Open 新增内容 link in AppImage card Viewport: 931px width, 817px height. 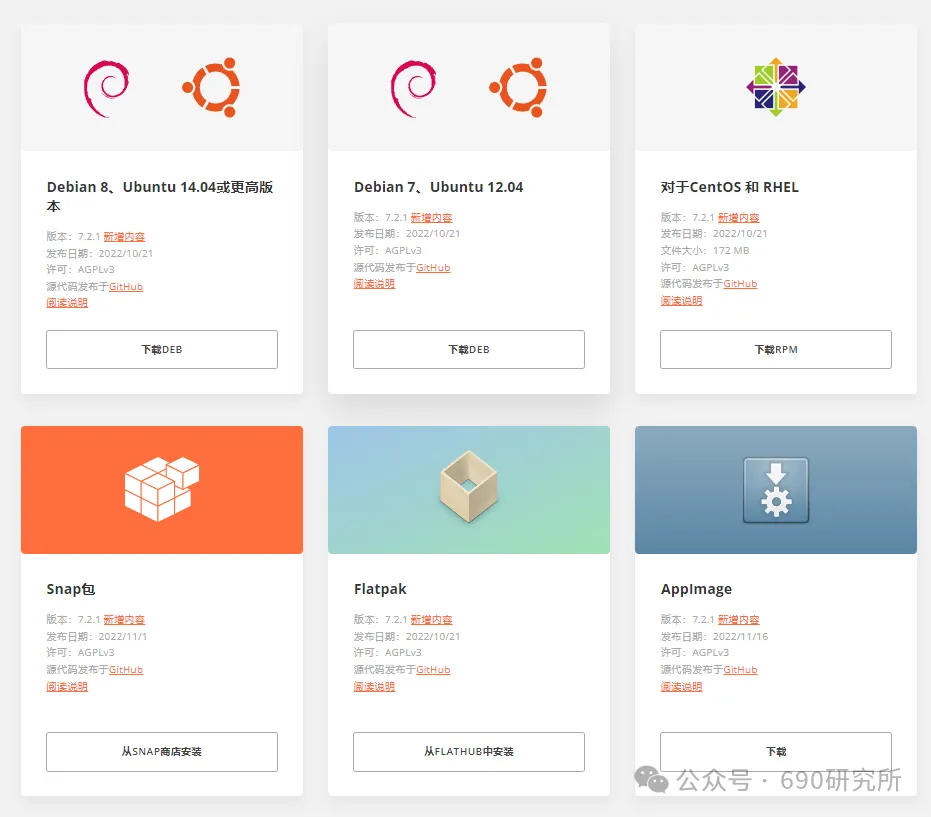[x=738, y=620]
